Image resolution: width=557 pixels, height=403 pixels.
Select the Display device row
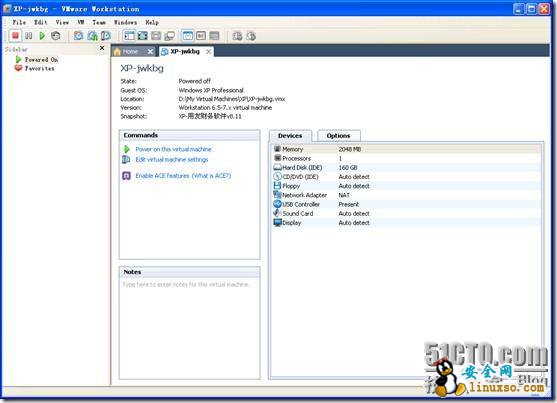(x=407, y=223)
